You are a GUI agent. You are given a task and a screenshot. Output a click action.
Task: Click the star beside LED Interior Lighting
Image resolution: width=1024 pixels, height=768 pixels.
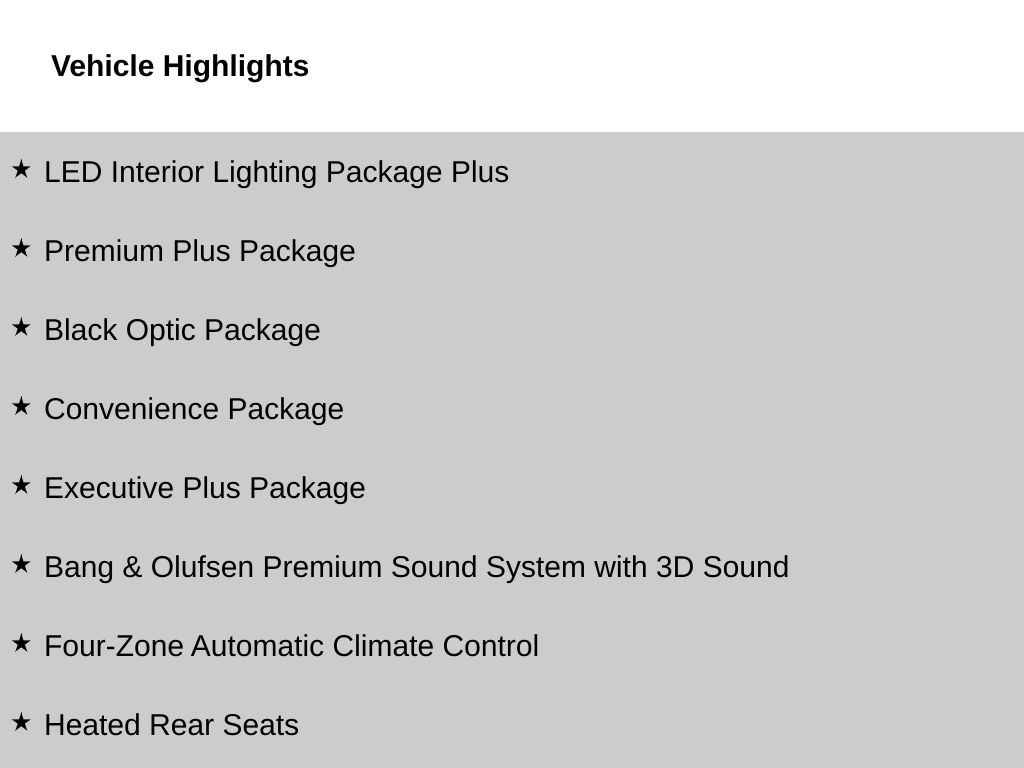(21, 169)
